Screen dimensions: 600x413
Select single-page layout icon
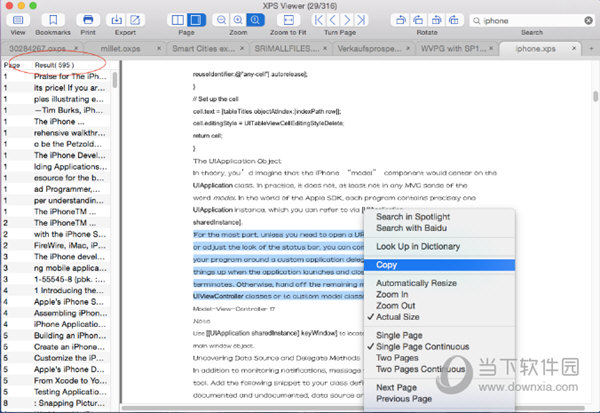point(196,20)
